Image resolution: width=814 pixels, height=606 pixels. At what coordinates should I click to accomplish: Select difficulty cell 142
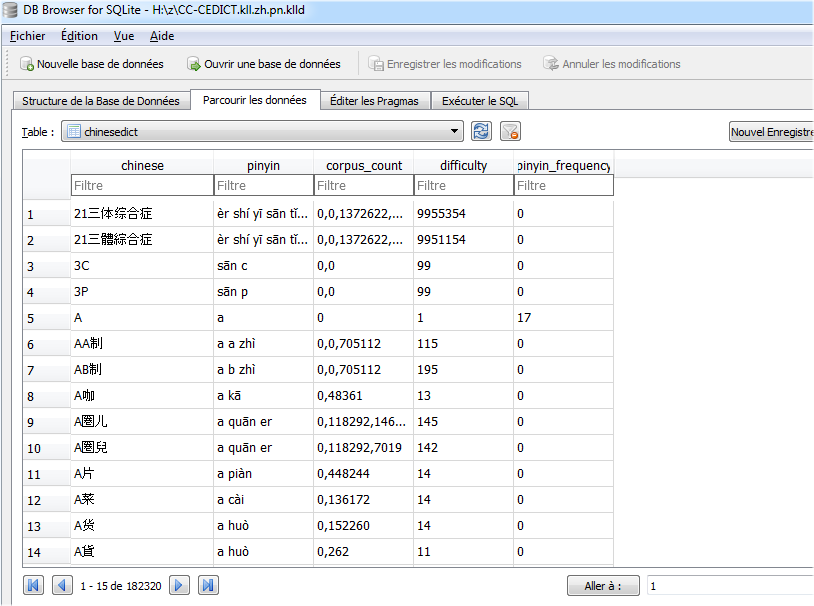click(x=464, y=447)
